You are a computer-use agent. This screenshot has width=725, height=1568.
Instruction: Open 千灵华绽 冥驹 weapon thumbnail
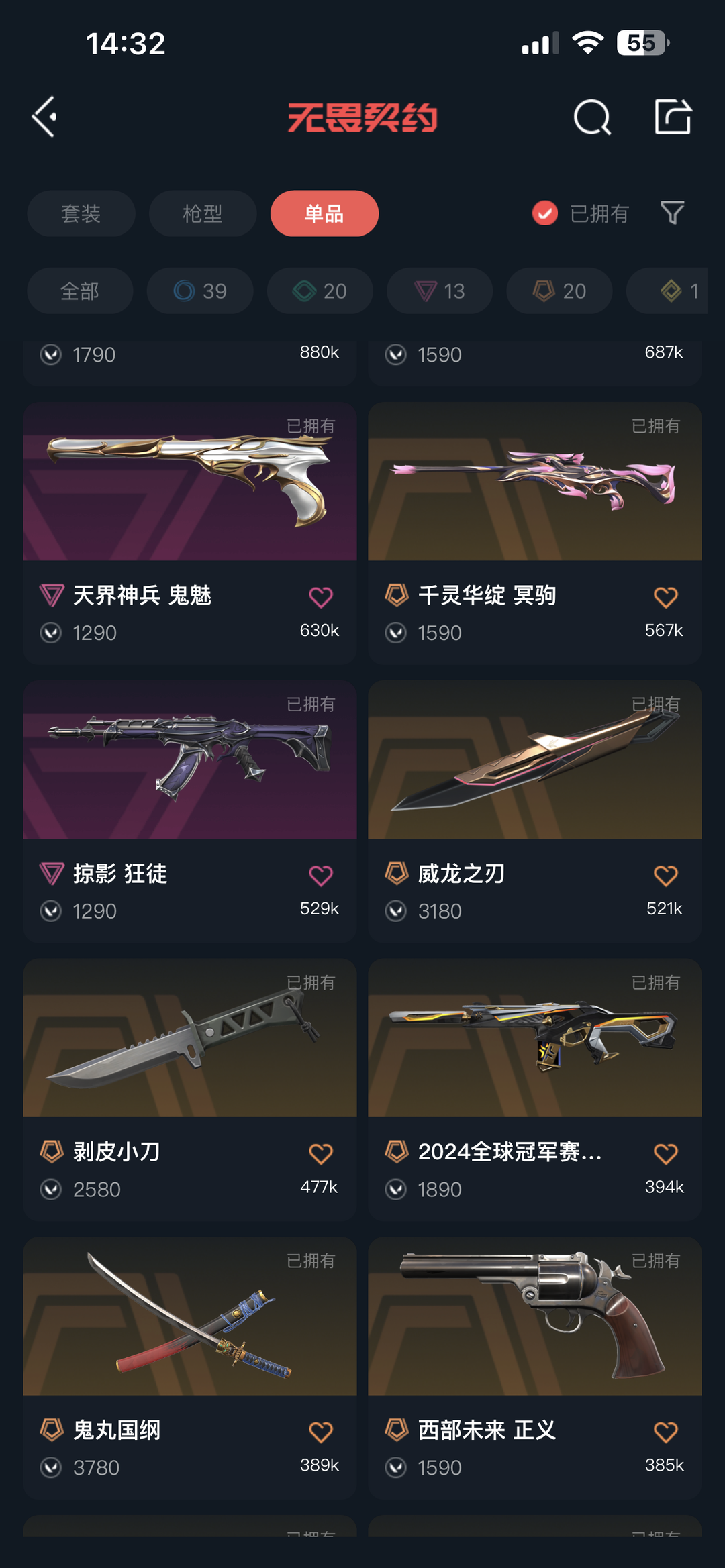tap(535, 481)
